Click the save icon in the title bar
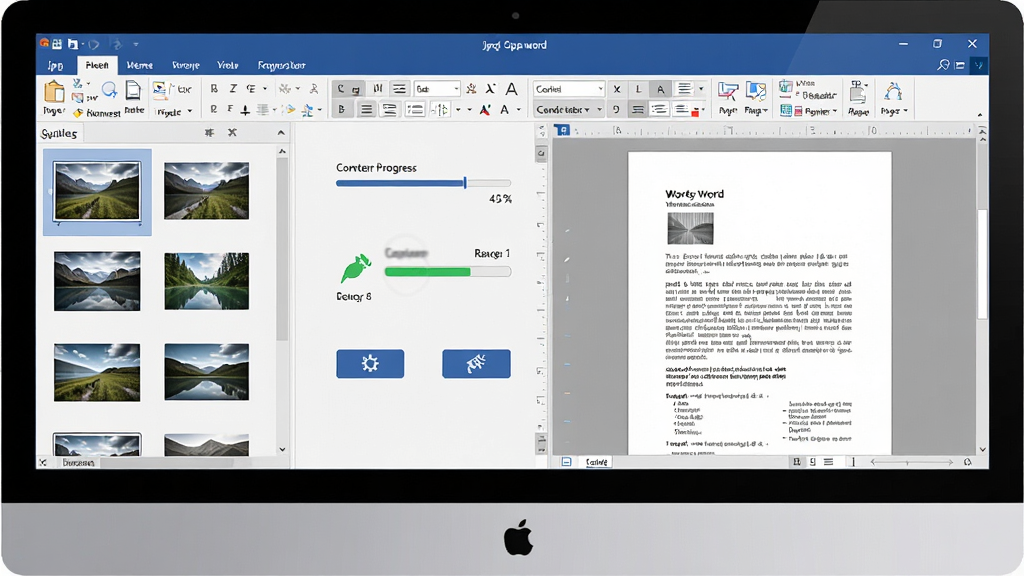Screen dimensions: 1024x576 coord(72,44)
